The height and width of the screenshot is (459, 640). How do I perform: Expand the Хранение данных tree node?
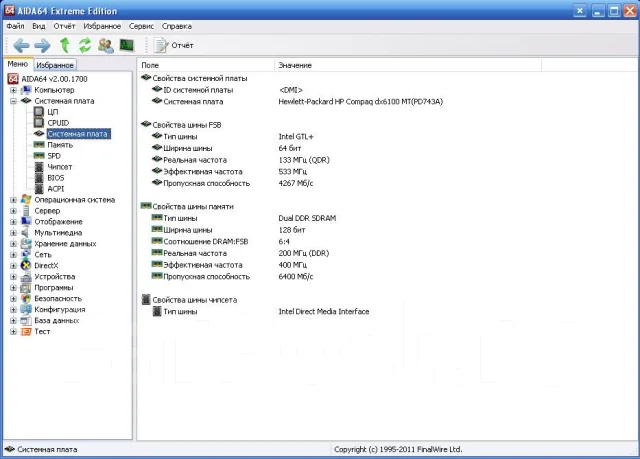click(x=13, y=244)
